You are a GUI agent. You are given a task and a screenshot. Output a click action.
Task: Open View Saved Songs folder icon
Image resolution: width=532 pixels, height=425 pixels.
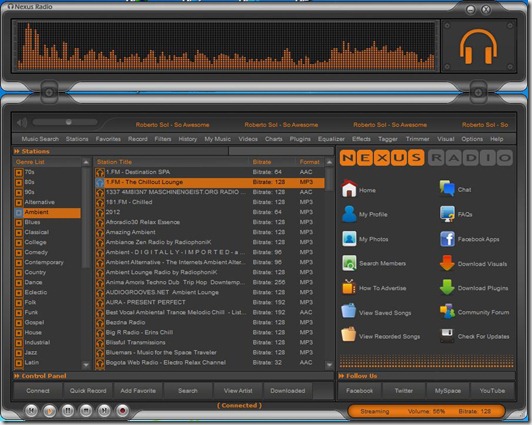(349, 311)
